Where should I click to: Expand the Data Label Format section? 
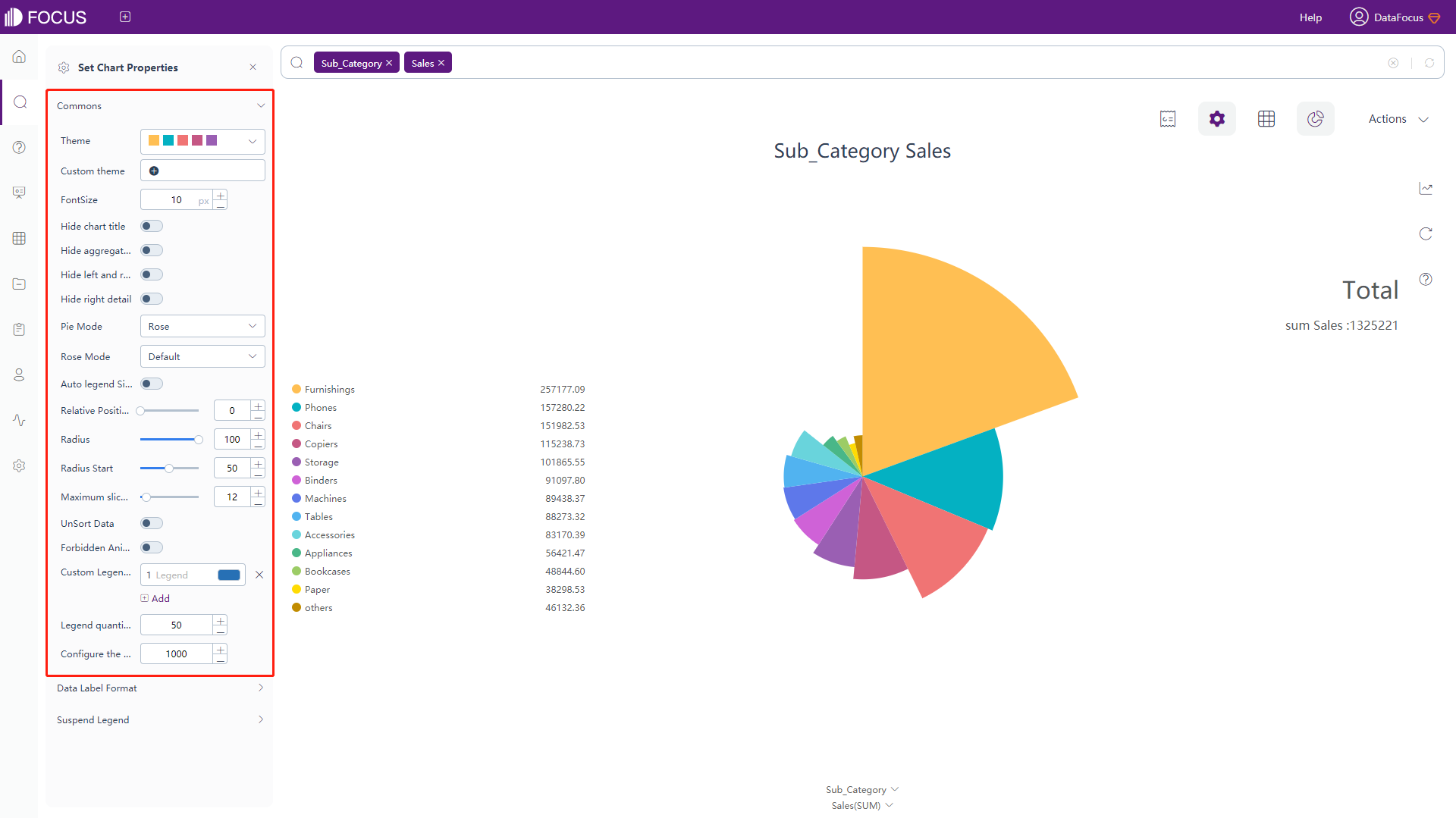[160, 688]
